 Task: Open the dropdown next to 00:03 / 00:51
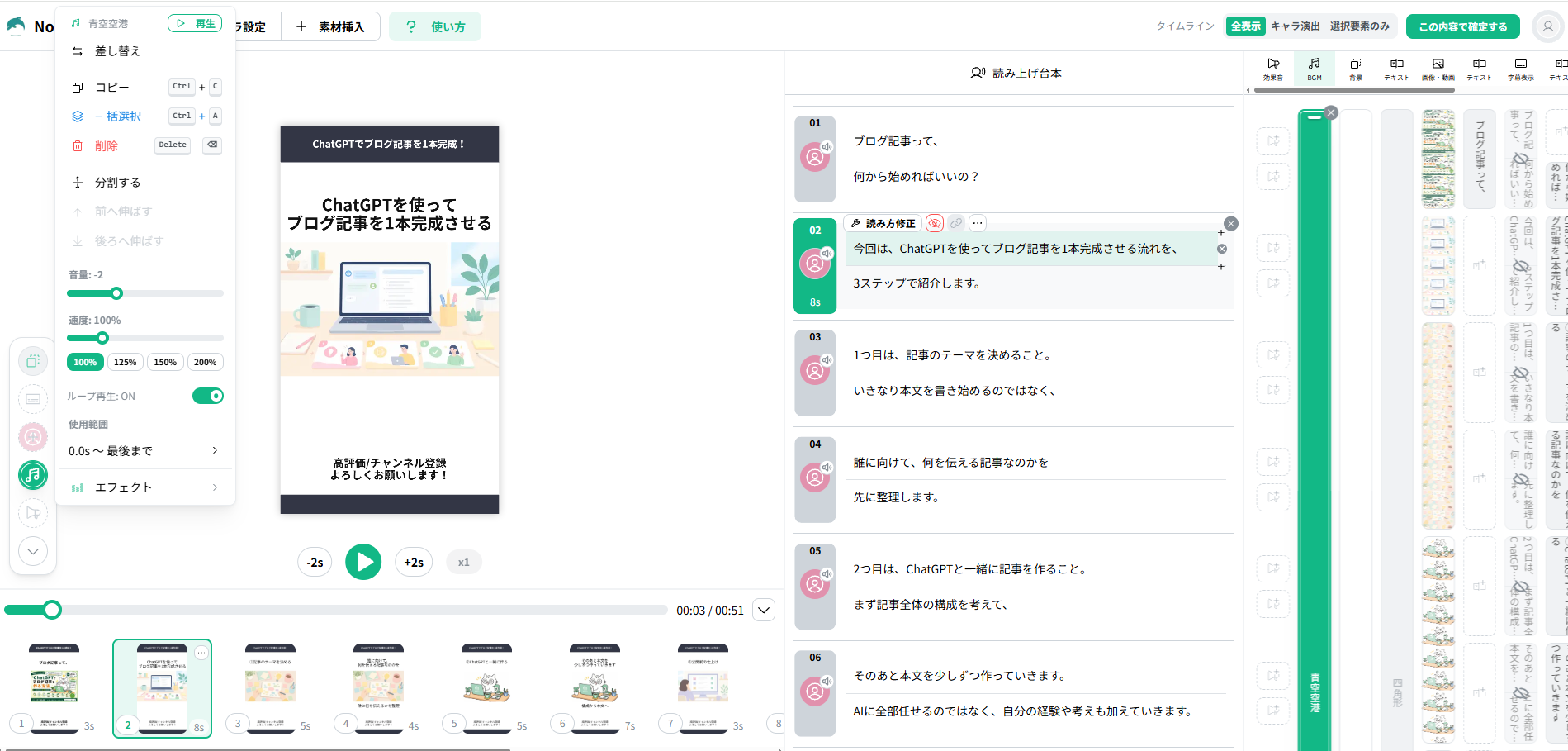[765, 611]
